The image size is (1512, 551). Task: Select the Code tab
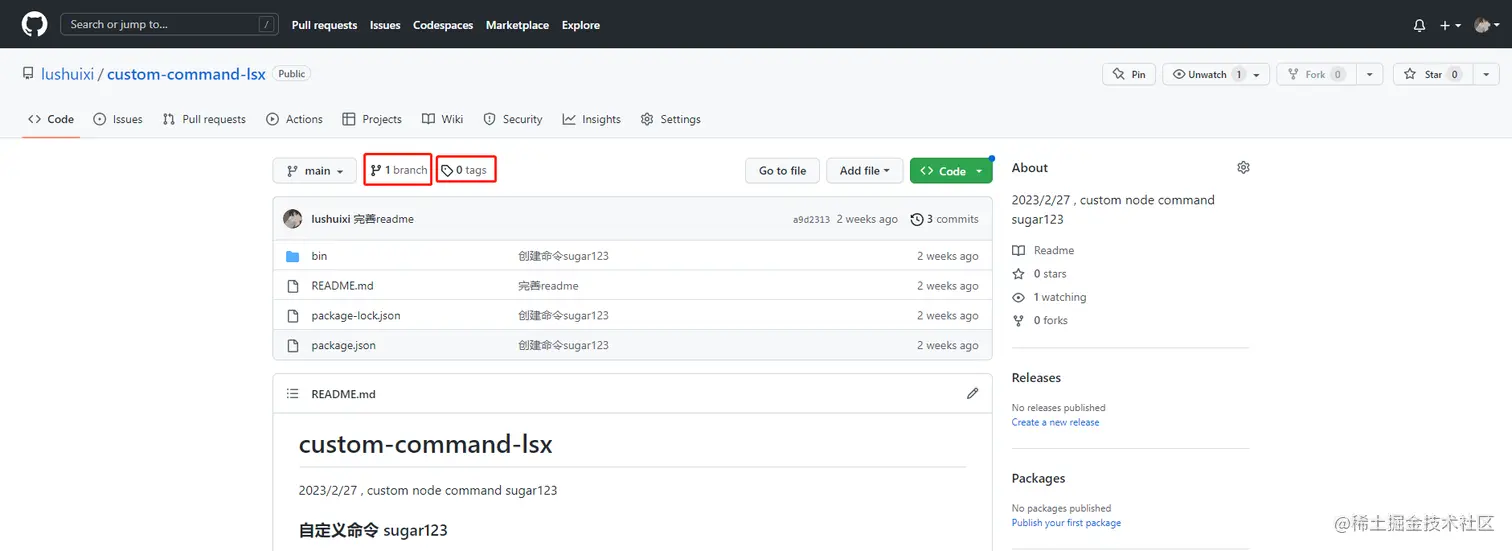[51, 119]
